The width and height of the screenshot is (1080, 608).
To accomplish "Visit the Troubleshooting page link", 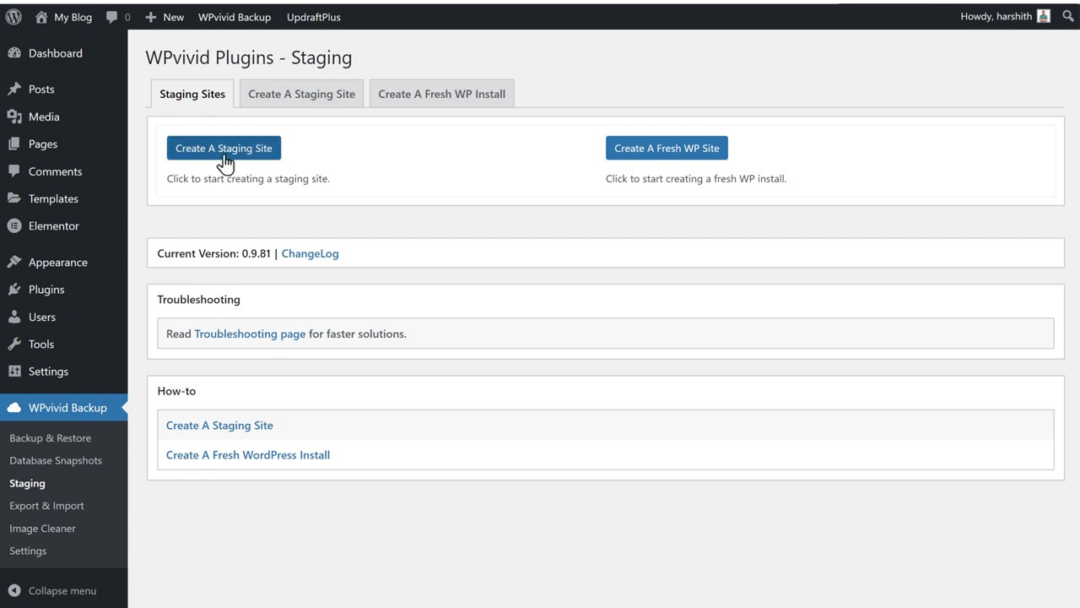I will tap(250, 333).
